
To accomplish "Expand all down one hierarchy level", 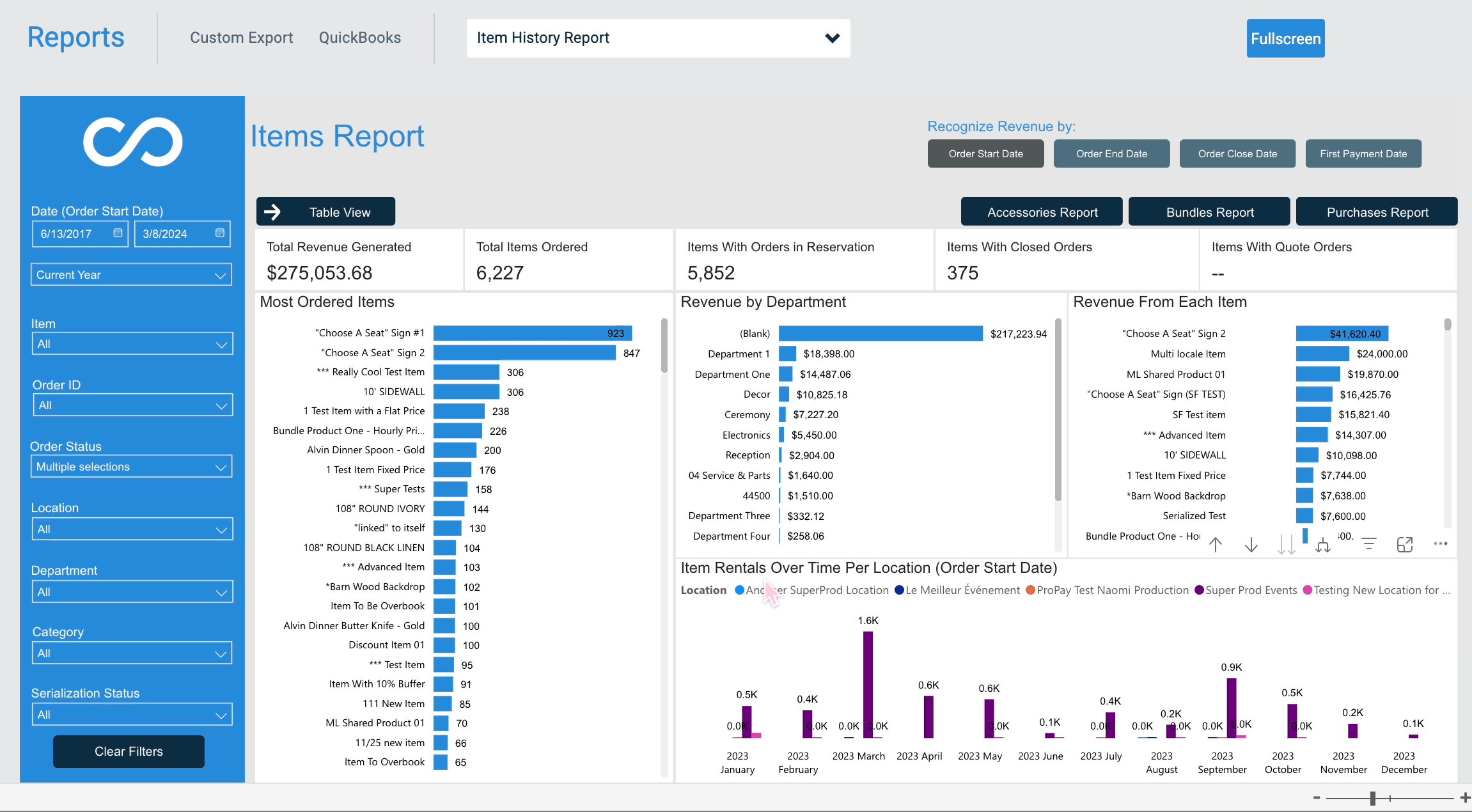I will tap(1323, 545).
